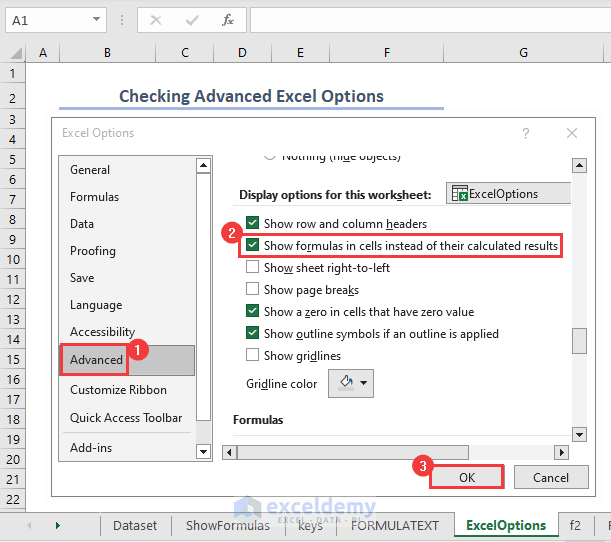Toggle Show formulas in cells instead of results
Viewport: 611px width, 542px height.
(253, 245)
